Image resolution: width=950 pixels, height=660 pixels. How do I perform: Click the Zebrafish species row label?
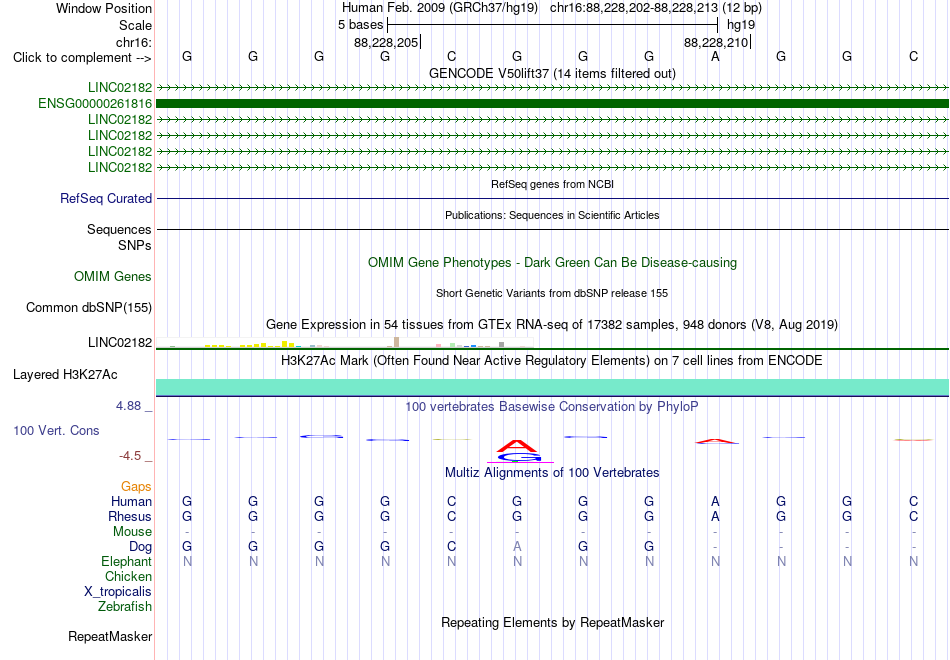[x=125, y=607]
